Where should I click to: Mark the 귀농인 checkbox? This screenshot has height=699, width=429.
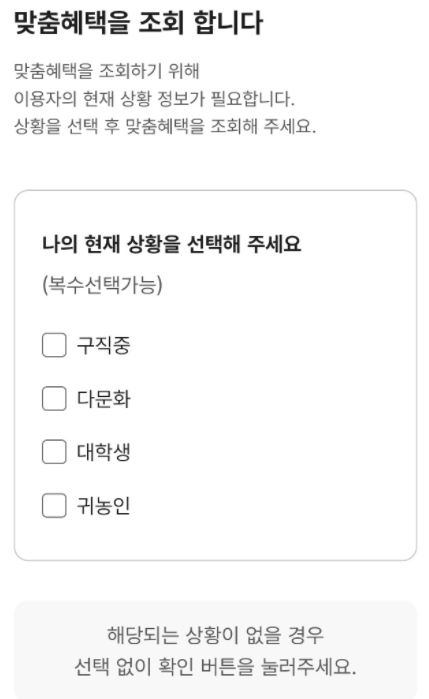(54, 505)
